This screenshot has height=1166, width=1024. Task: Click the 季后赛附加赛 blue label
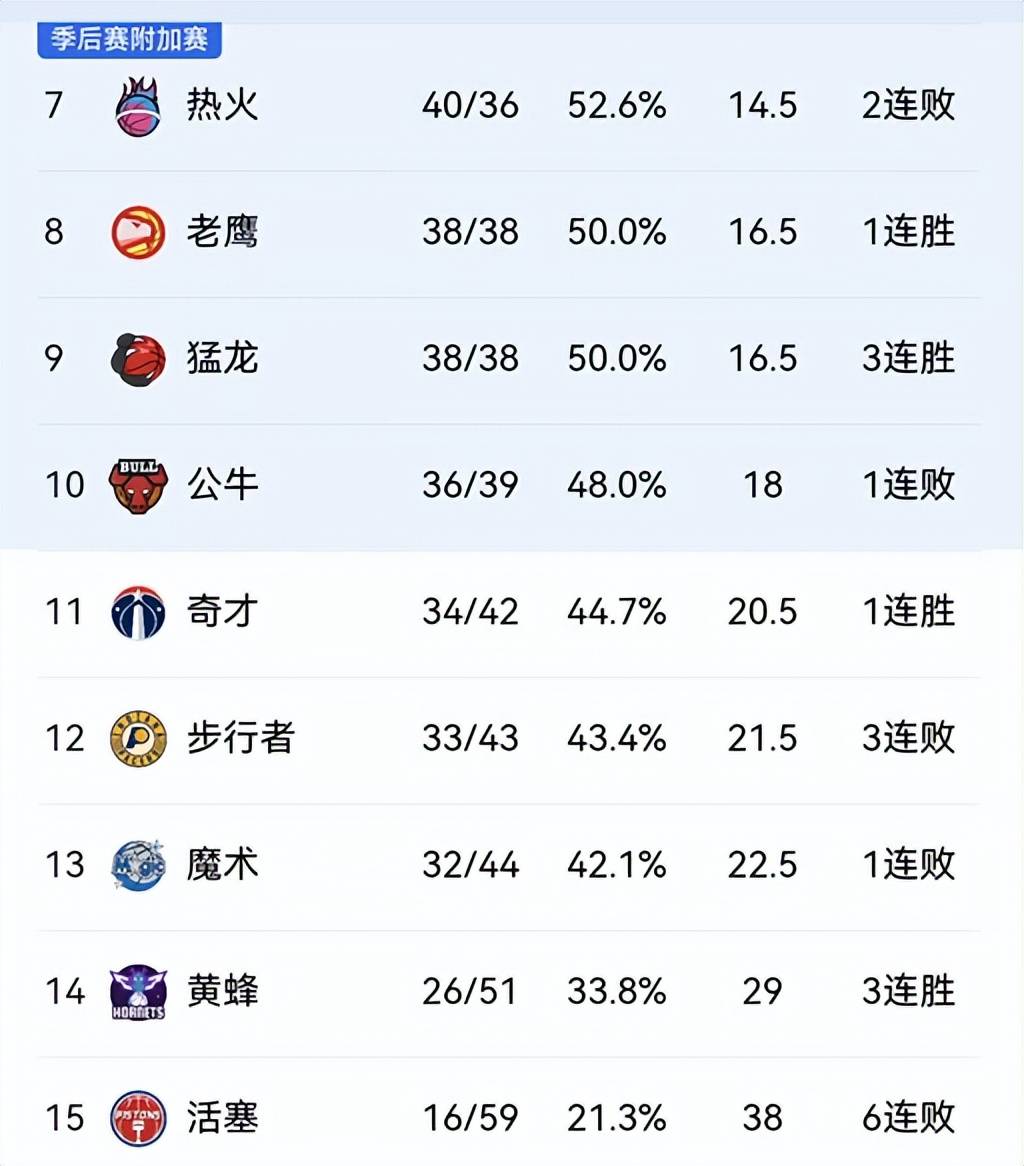129,39
